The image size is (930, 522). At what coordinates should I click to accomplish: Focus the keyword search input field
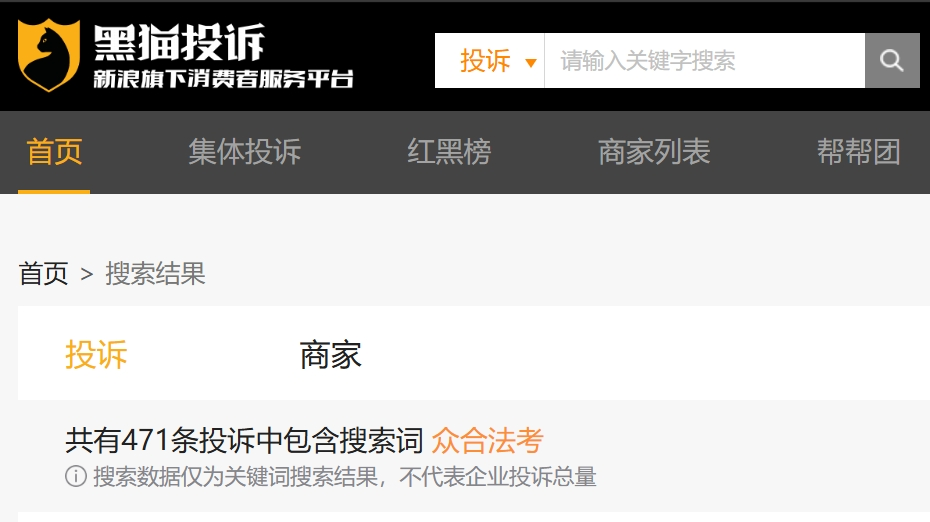pyautogui.click(x=705, y=61)
